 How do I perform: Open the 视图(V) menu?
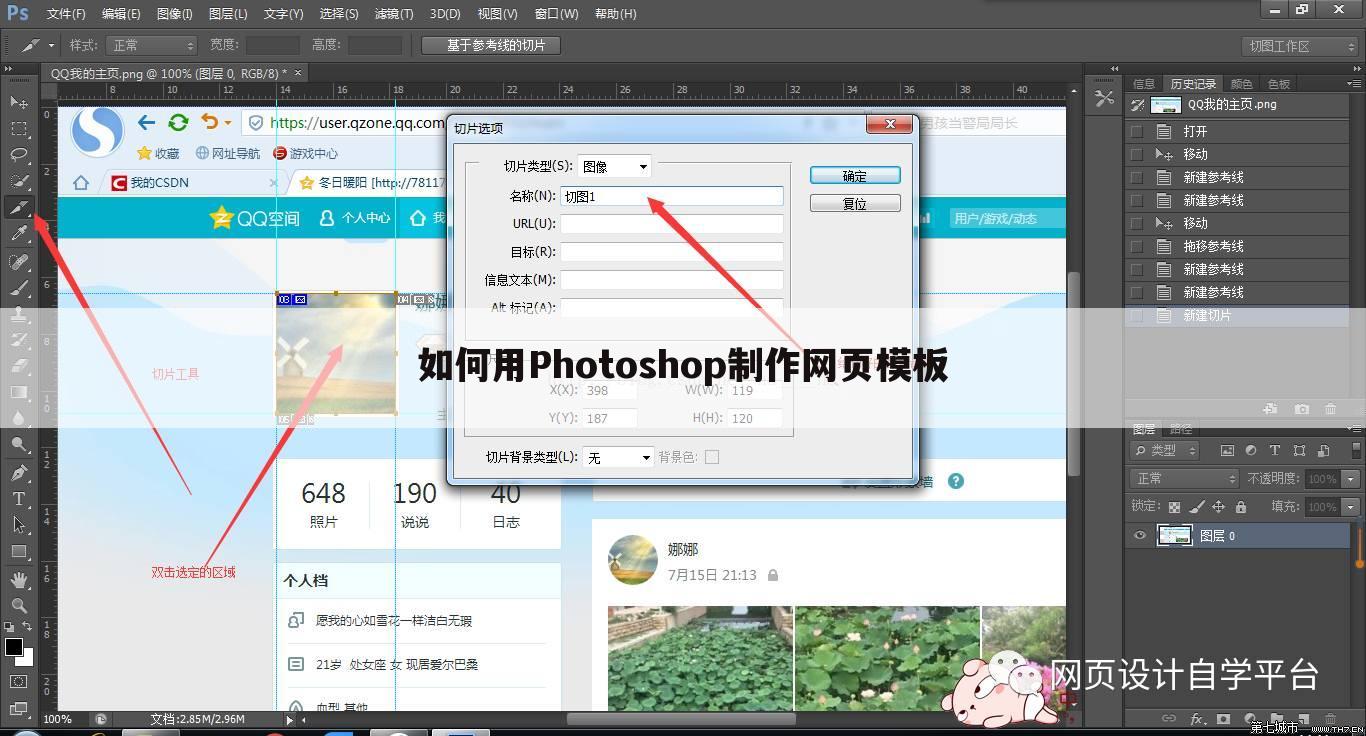(x=497, y=14)
